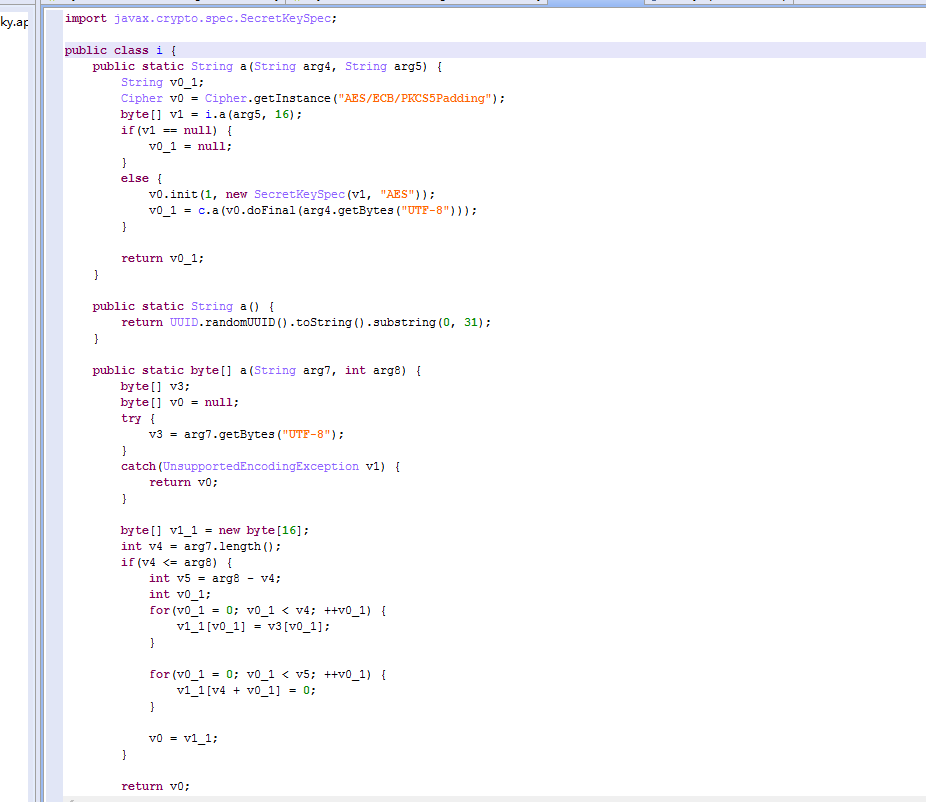Click 'byte[] v3;' declaration
The image size is (926, 802).
pos(155,386)
